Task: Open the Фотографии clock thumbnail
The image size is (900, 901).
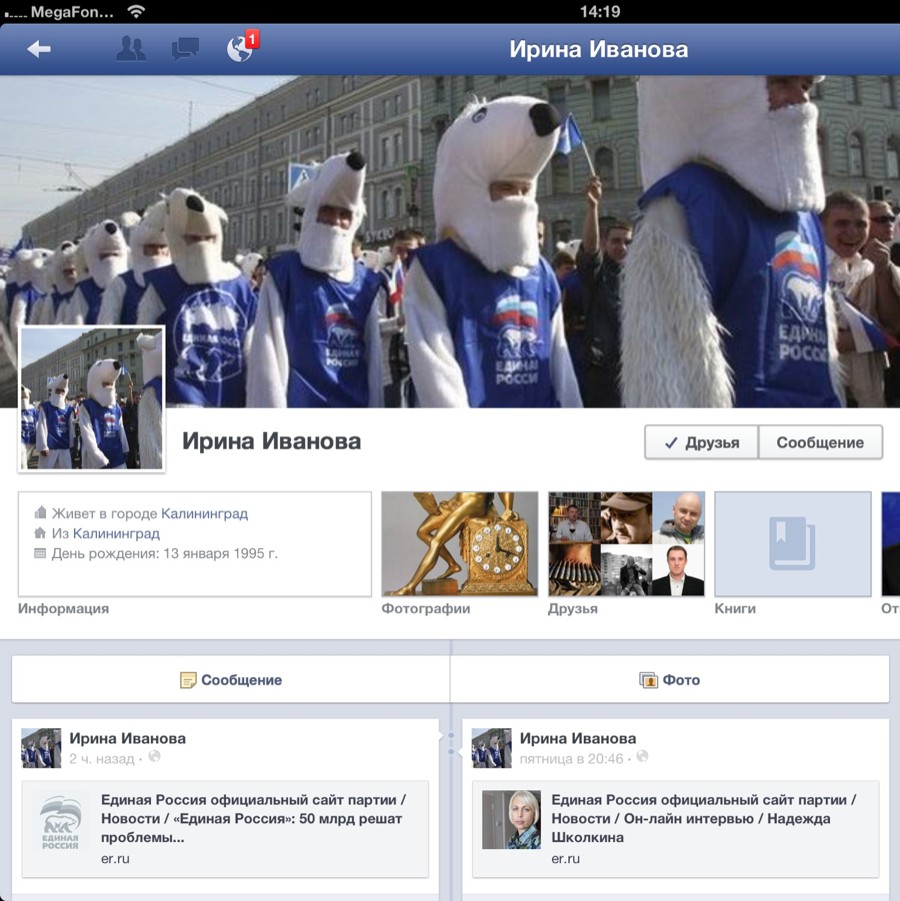Action: point(460,544)
